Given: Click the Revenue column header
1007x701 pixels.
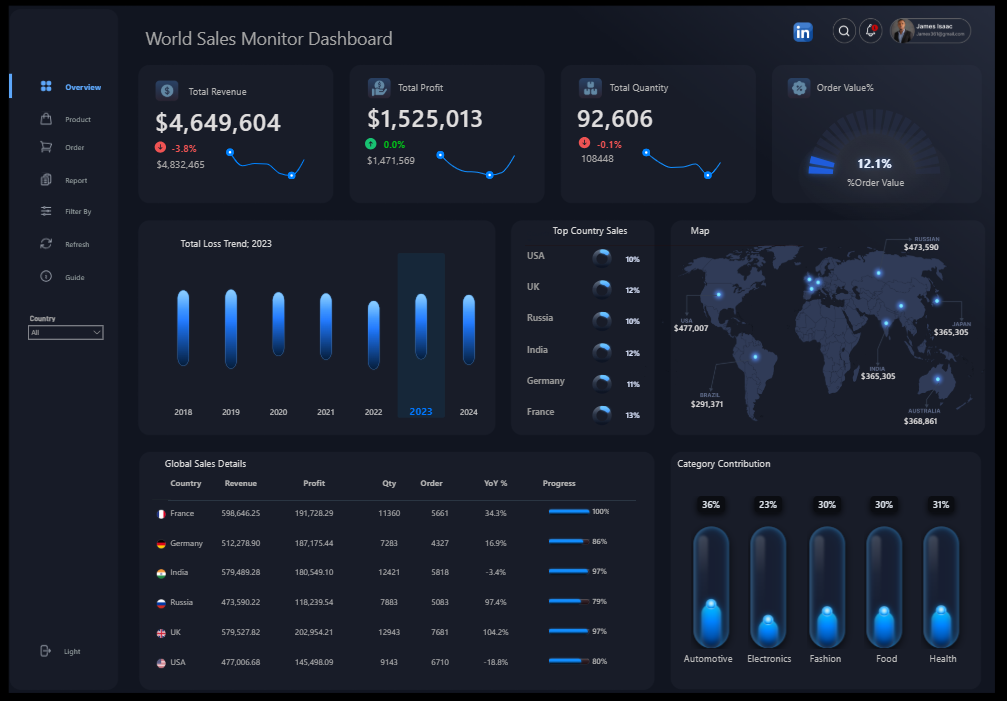Looking at the screenshot, I should click(x=241, y=483).
